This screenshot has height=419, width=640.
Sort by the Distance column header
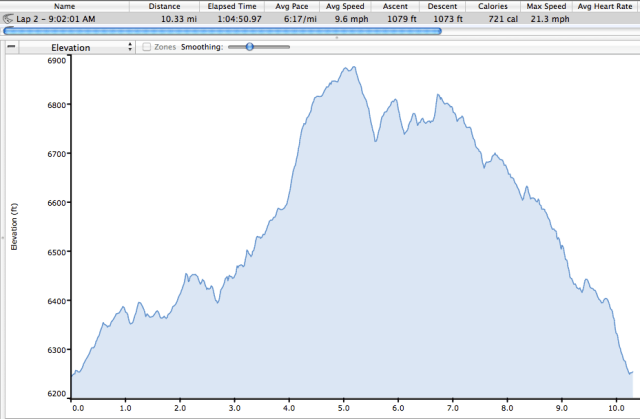pyautogui.click(x=164, y=6)
